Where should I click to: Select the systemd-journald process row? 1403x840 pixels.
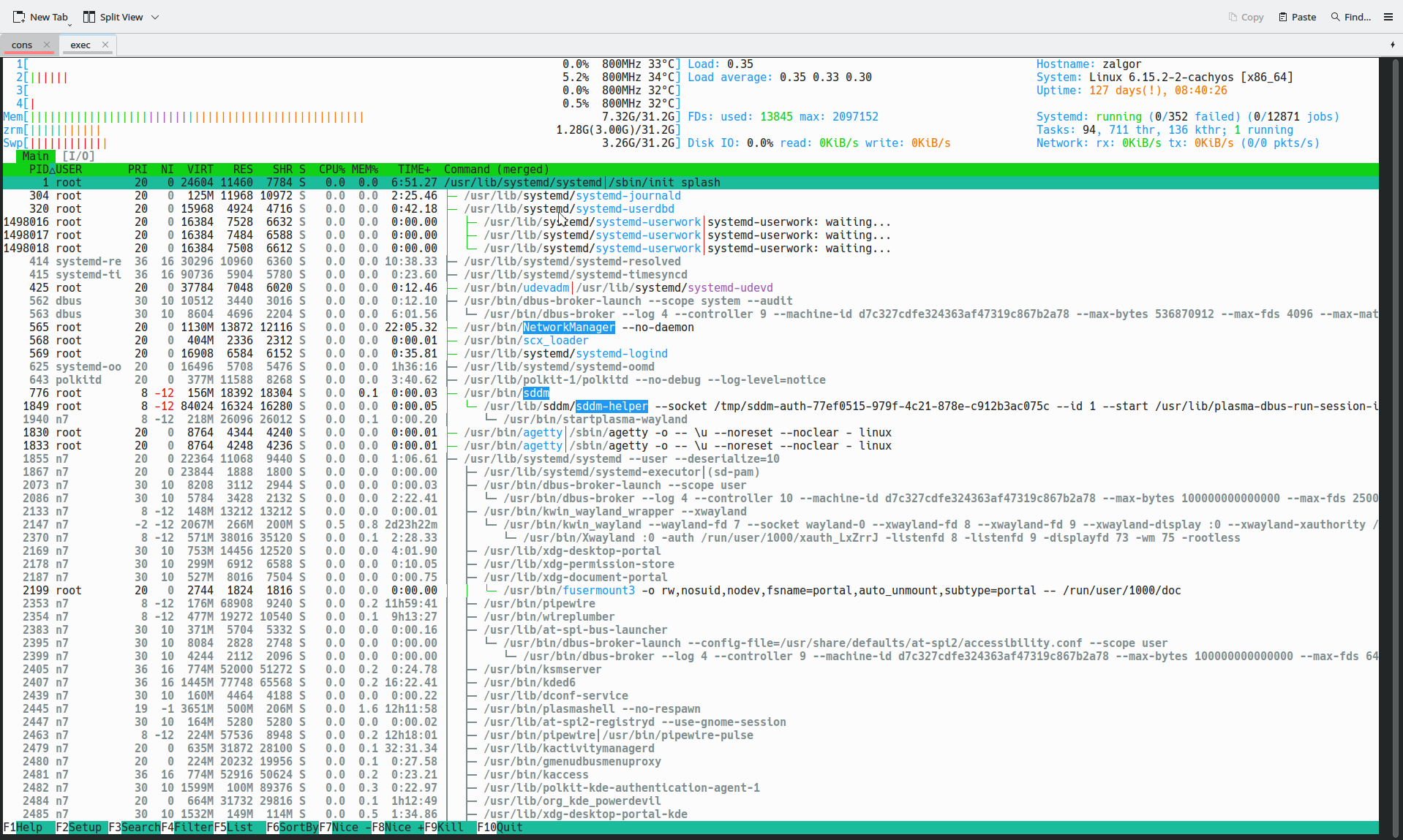tap(691, 196)
